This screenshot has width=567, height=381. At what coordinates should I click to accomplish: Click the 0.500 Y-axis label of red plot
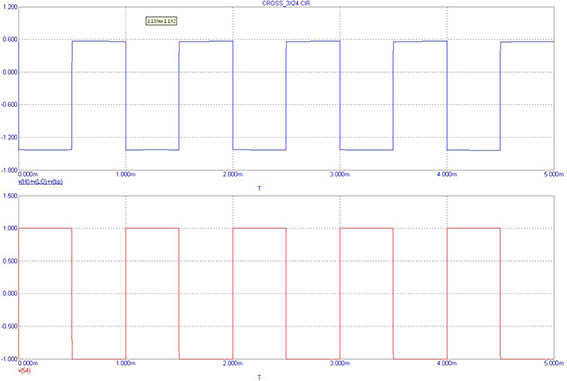(10, 261)
